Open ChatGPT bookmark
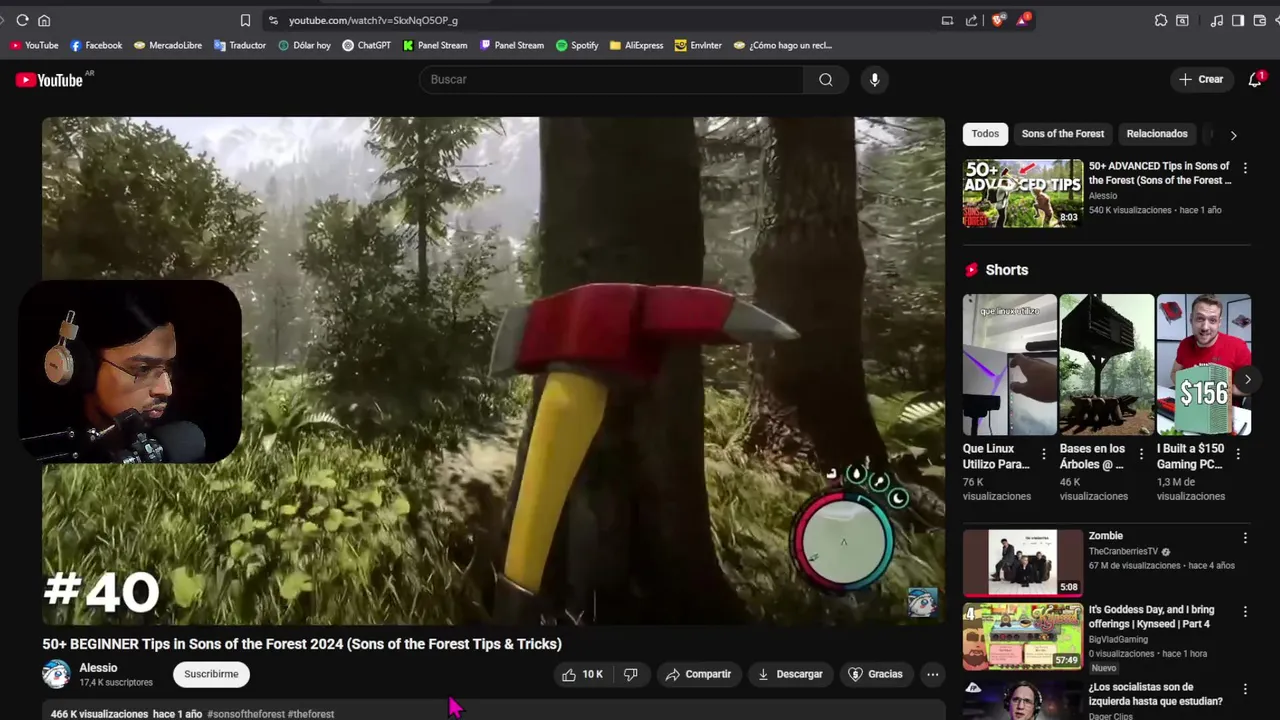1280x720 pixels. [x=367, y=45]
